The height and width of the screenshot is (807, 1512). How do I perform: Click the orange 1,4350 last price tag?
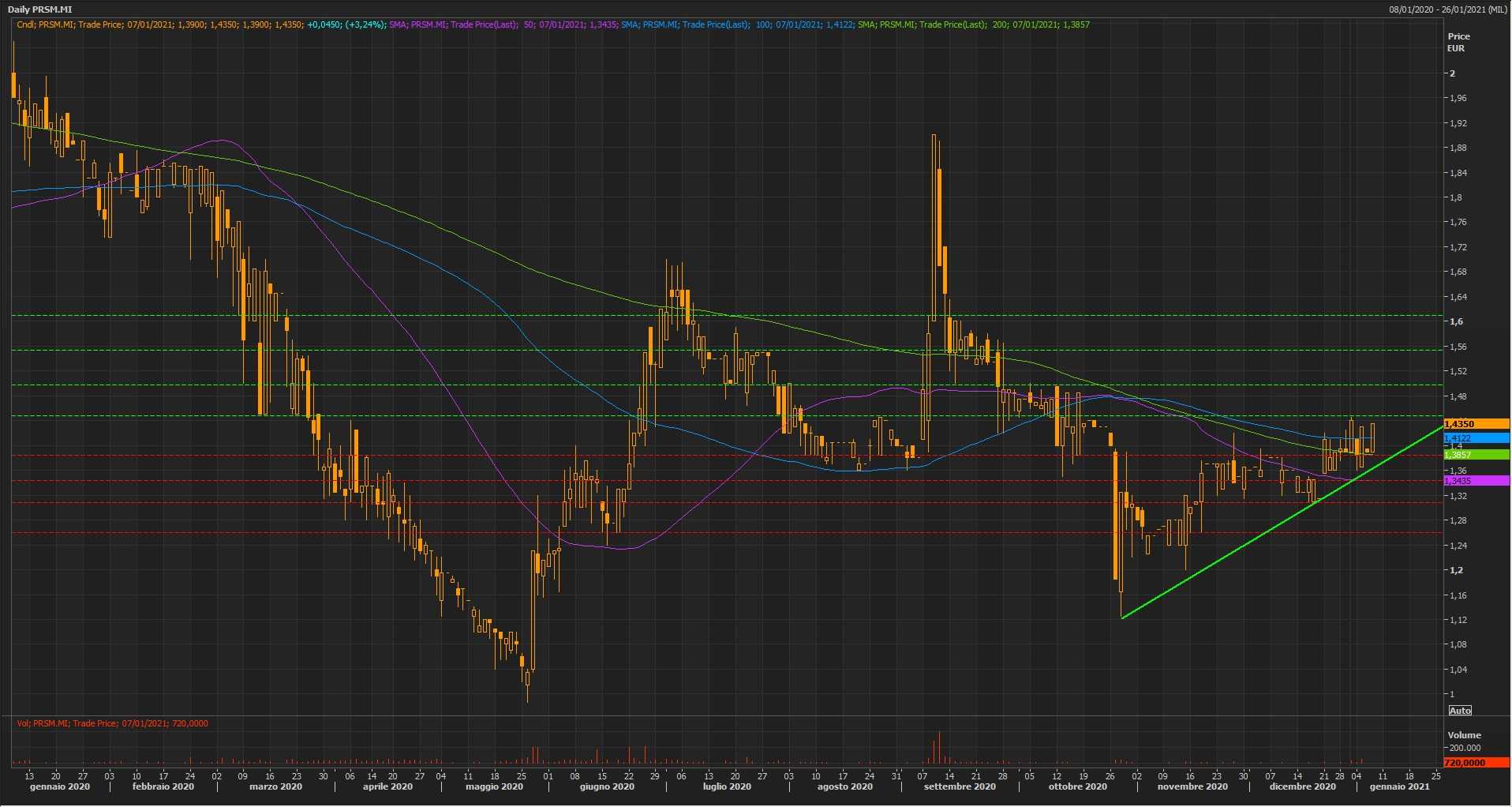click(1474, 424)
